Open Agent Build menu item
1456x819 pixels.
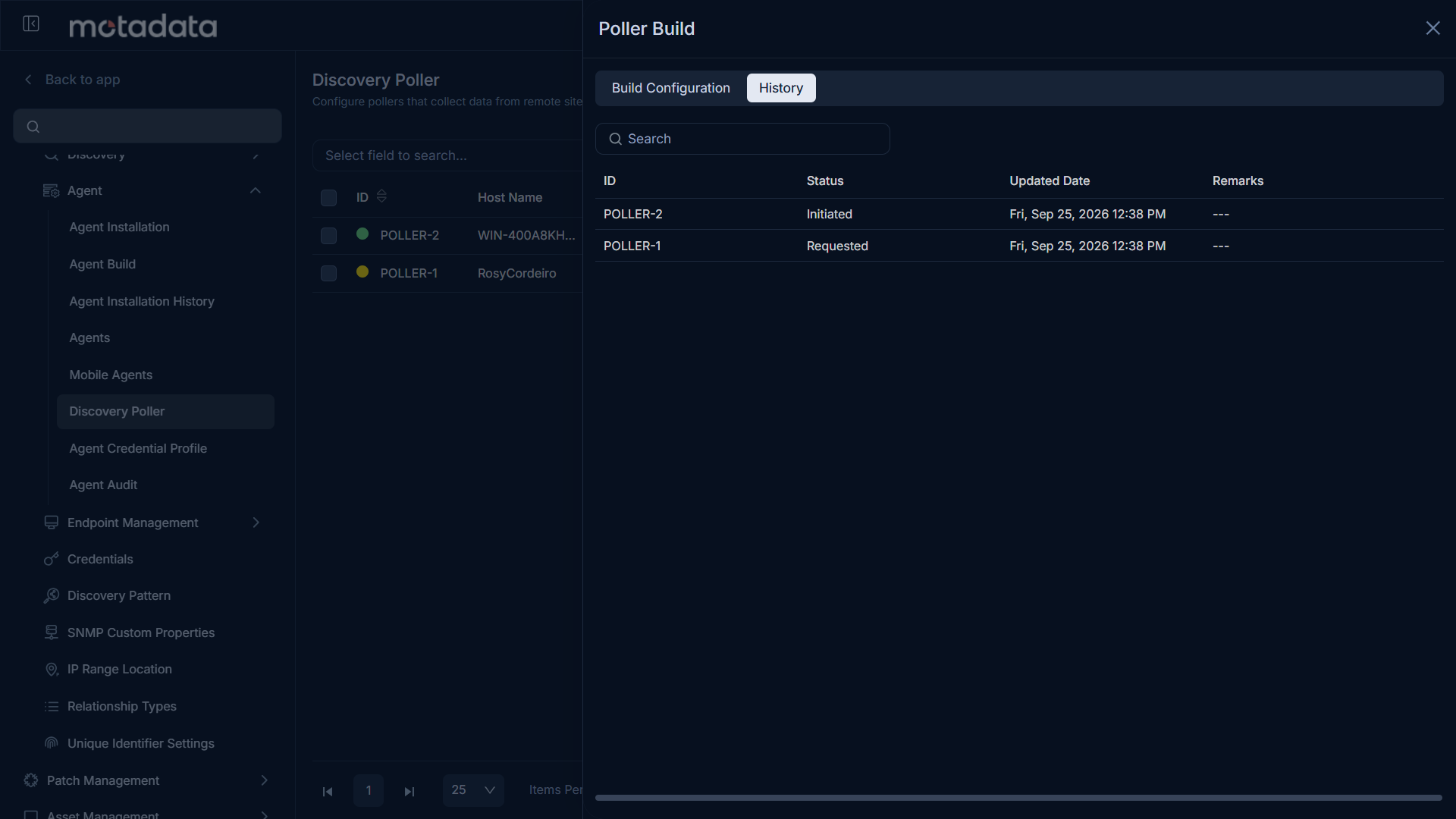coord(102,264)
